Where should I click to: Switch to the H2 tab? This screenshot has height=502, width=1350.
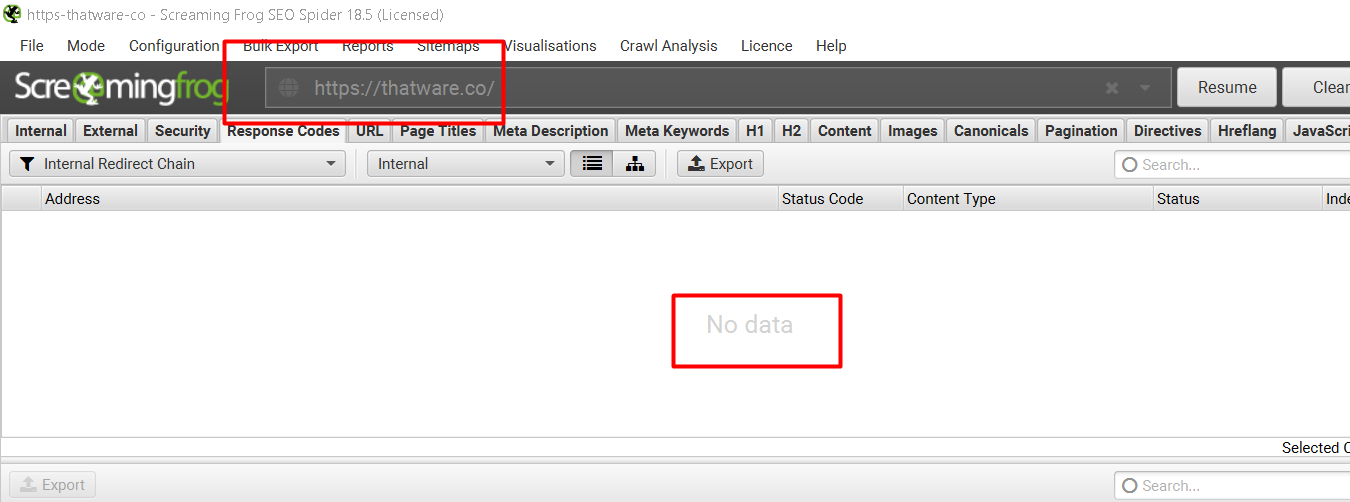pyautogui.click(x=791, y=131)
